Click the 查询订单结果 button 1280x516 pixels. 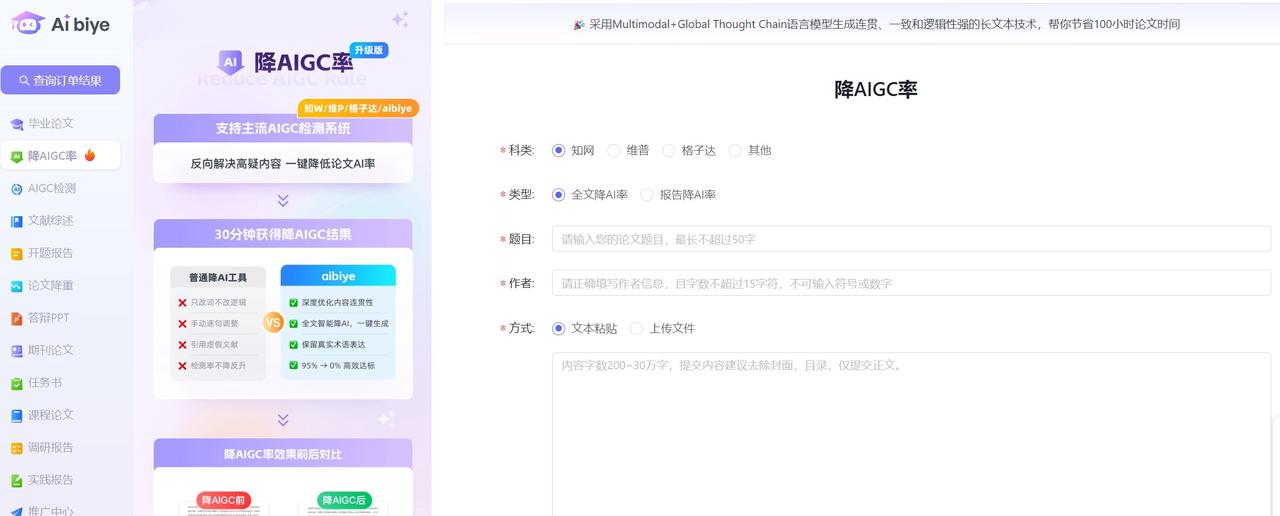coord(60,80)
